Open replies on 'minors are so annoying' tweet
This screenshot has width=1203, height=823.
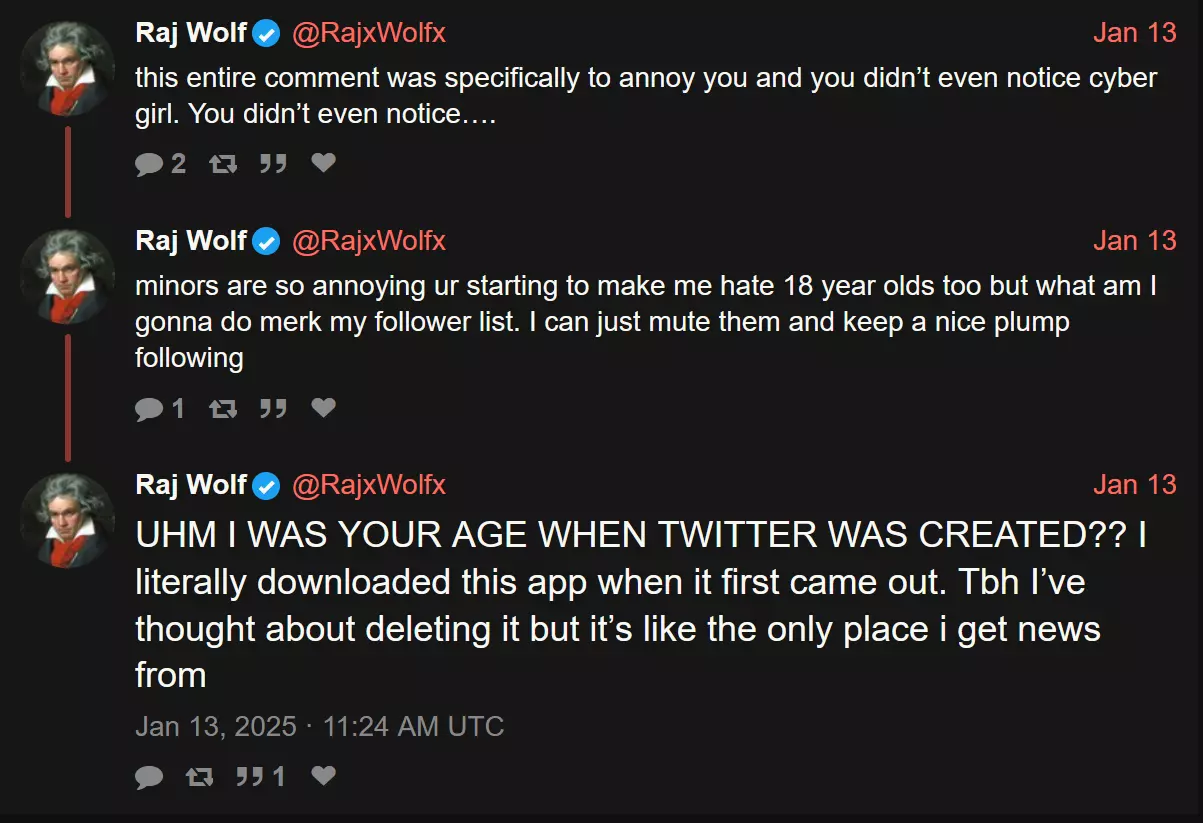160,408
